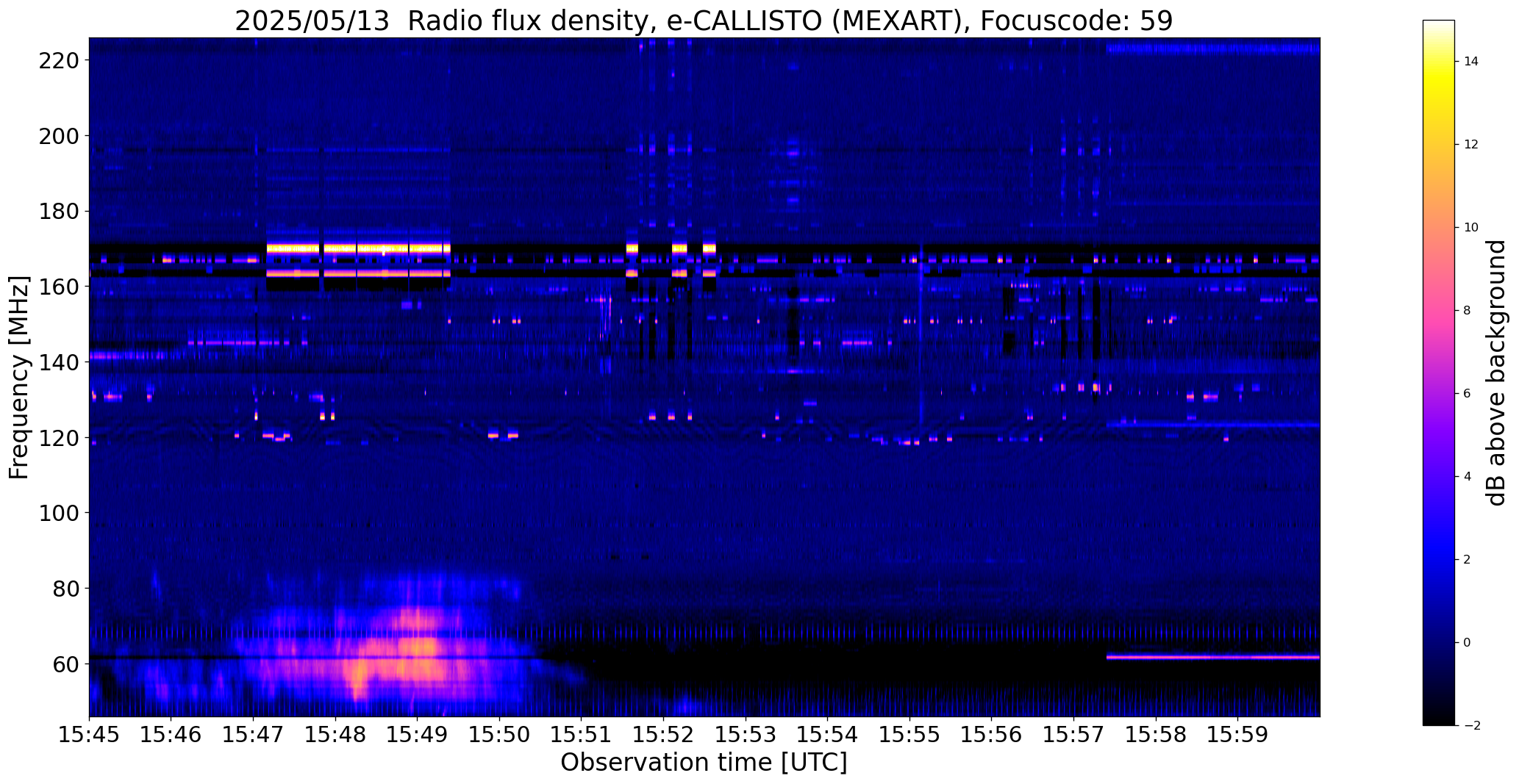Click the 15:56 time tick label
Image resolution: width=1519 pixels, height=784 pixels.
(x=992, y=735)
